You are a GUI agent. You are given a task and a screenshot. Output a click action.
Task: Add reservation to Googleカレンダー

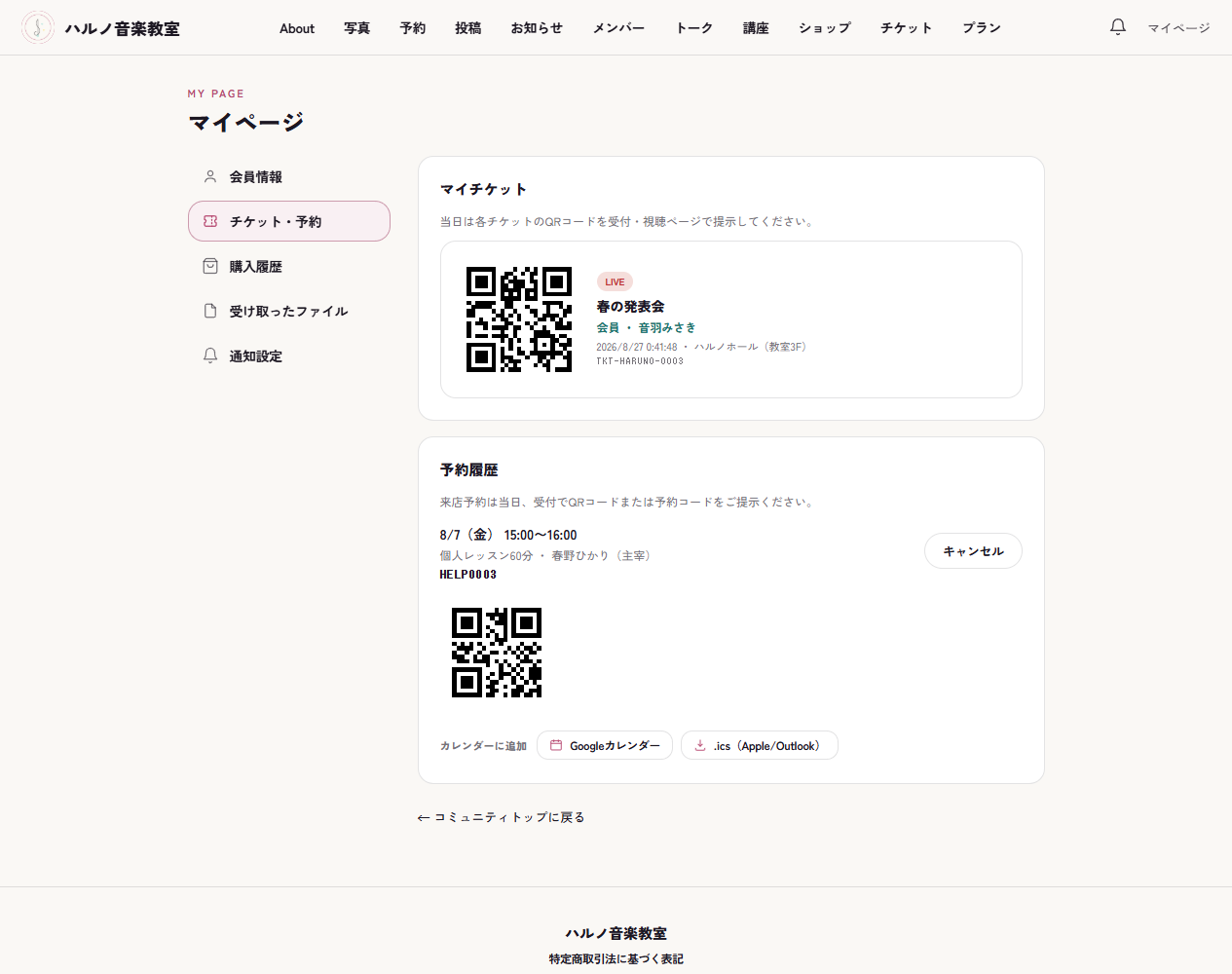coord(605,745)
